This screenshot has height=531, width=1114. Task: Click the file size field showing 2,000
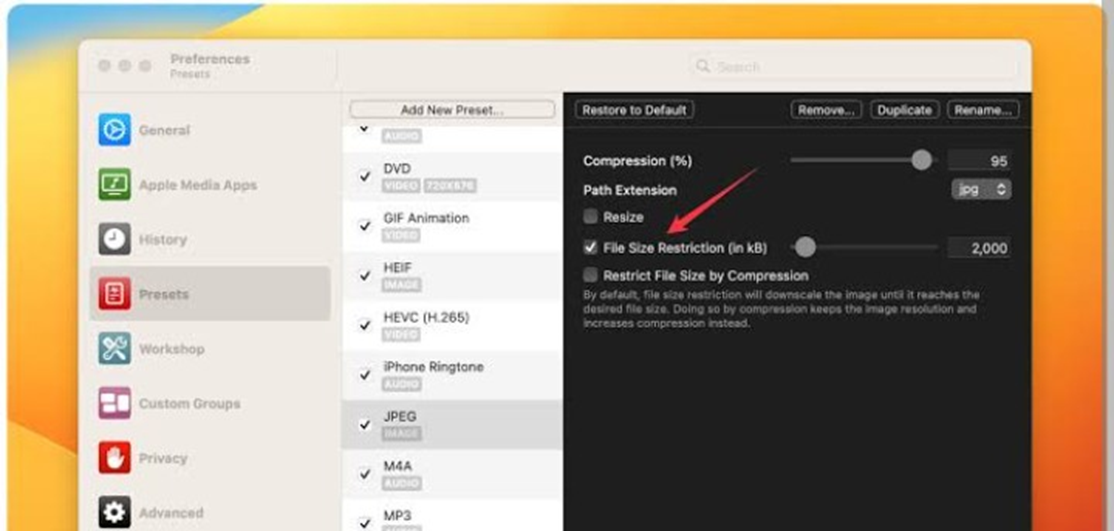click(x=980, y=248)
